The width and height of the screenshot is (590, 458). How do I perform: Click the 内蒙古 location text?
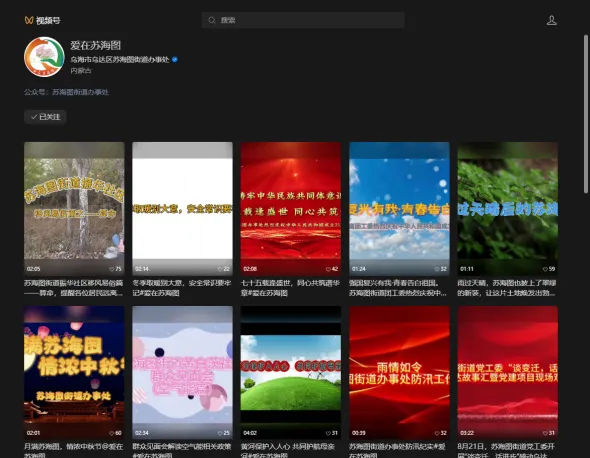[x=81, y=70]
